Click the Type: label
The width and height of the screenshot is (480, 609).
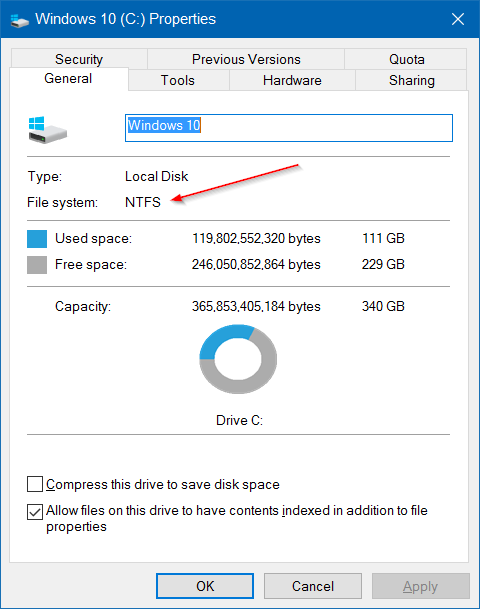45,176
